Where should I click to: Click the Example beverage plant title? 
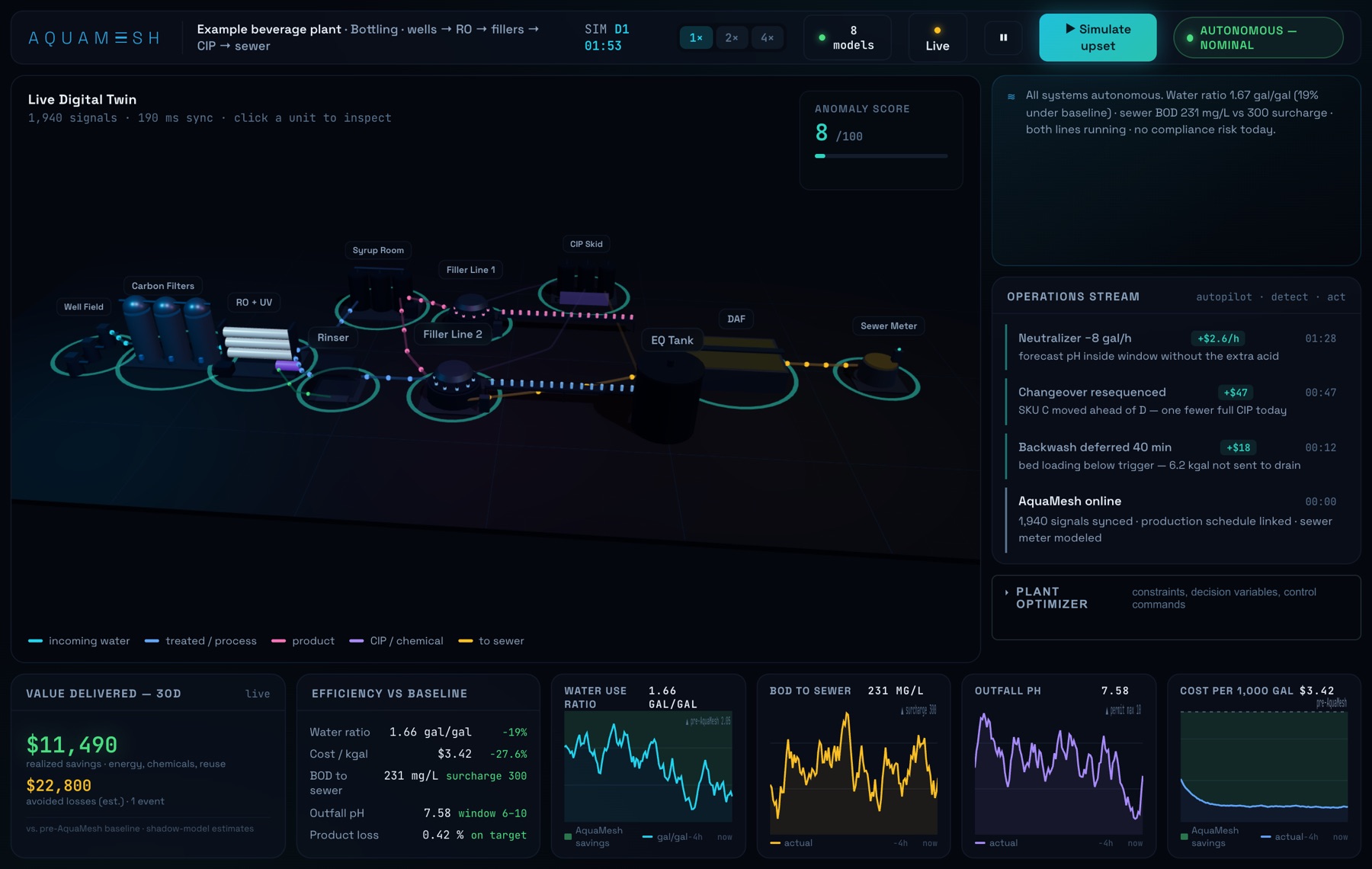269,29
